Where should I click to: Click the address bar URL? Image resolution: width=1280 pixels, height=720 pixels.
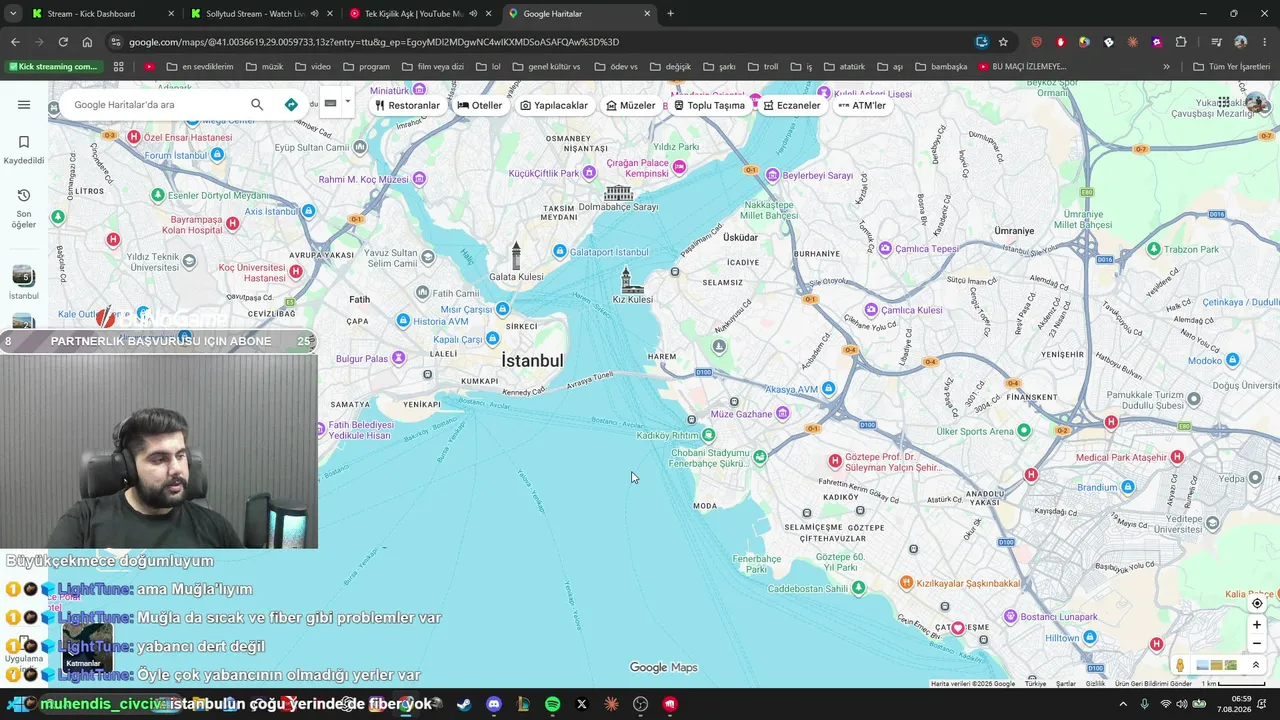pyautogui.click(x=374, y=42)
